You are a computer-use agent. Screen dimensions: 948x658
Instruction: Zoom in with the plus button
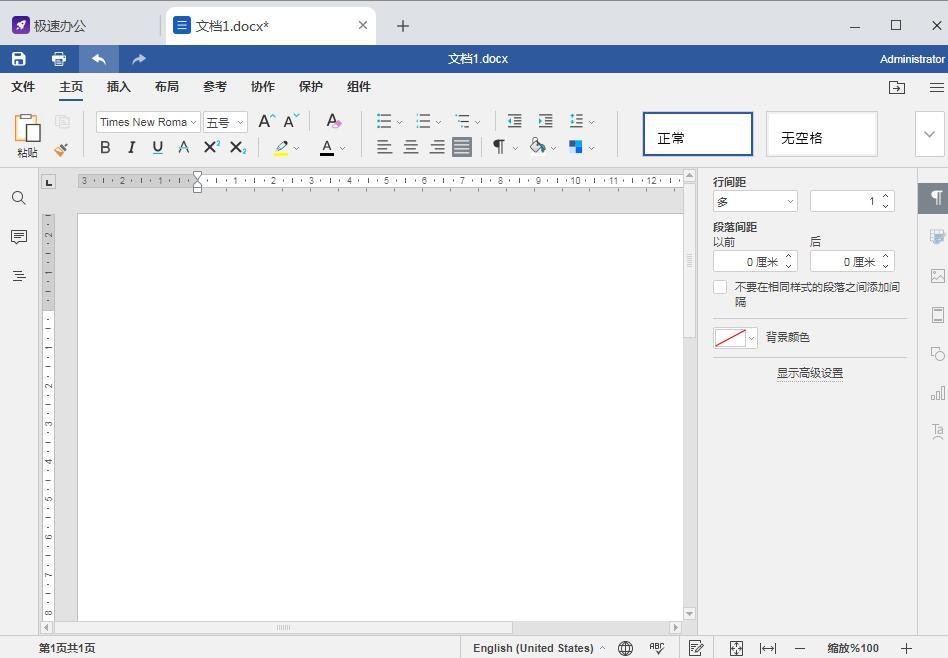906,648
